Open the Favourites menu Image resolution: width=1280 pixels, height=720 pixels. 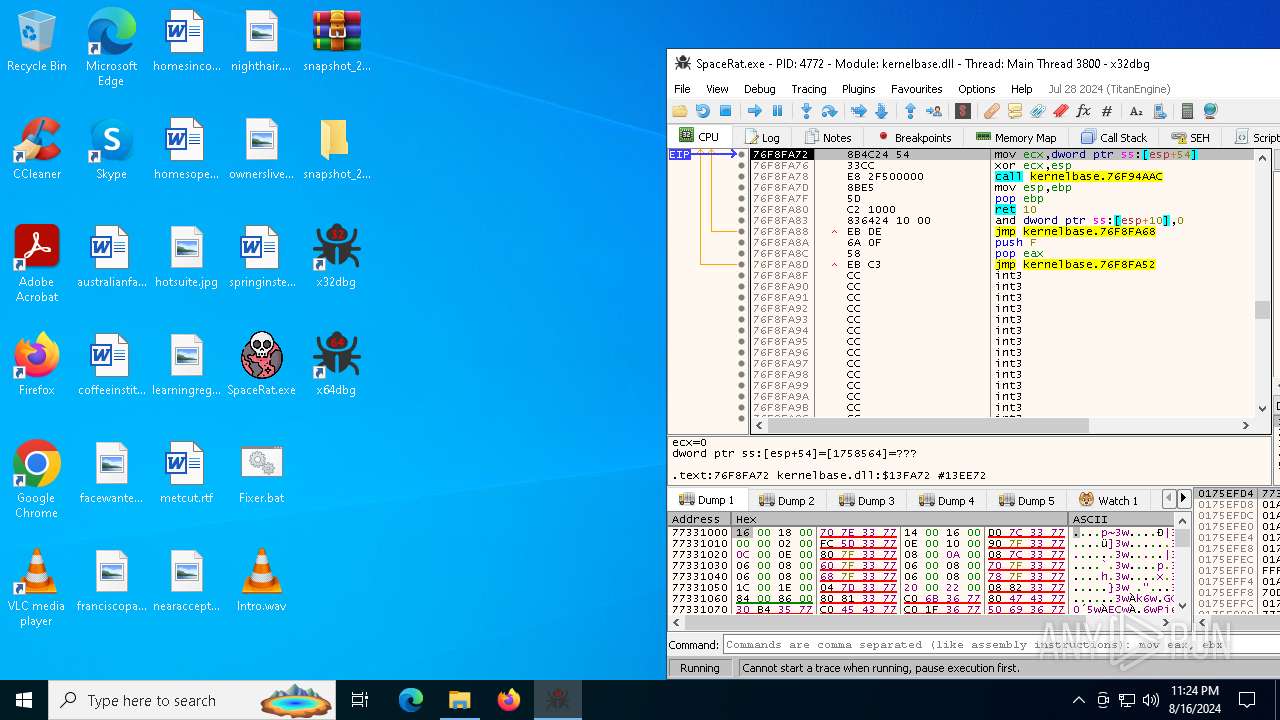pyautogui.click(x=916, y=89)
